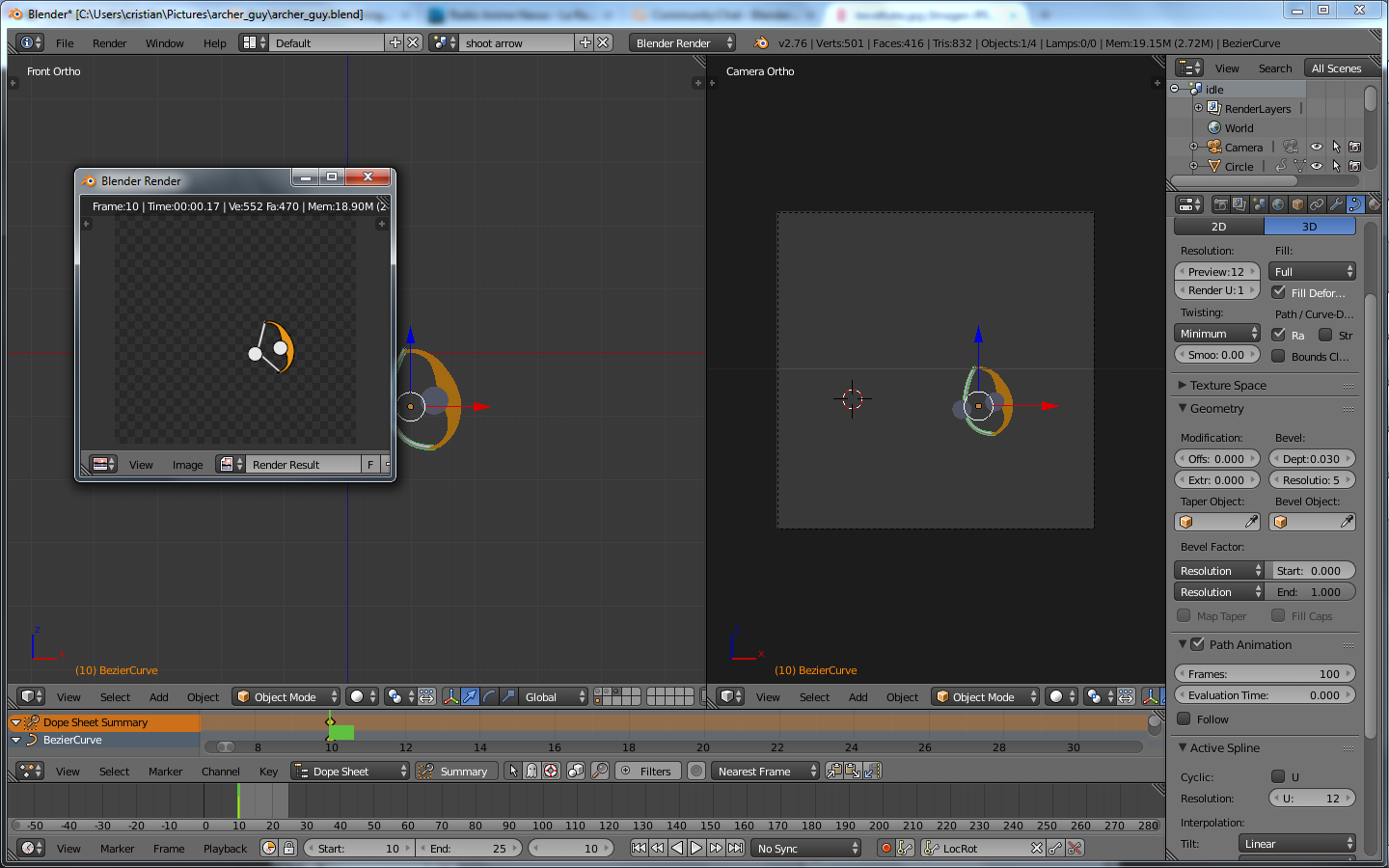Click the auto keyframe record button
This screenshot has width=1389, height=868.
coord(885,849)
